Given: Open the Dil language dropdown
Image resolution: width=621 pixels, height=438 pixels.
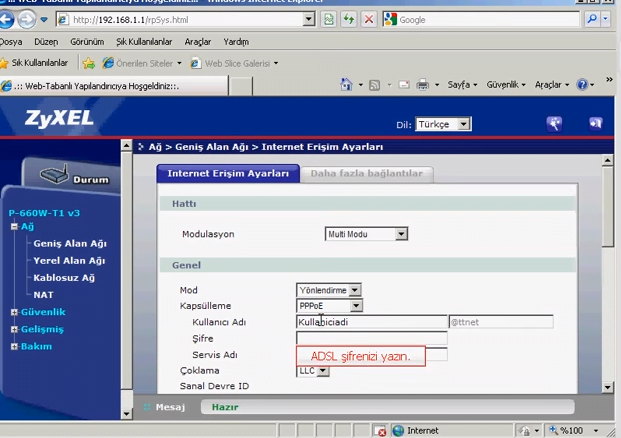Looking at the screenshot, I should pyautogui.click(x=443, y=124).
